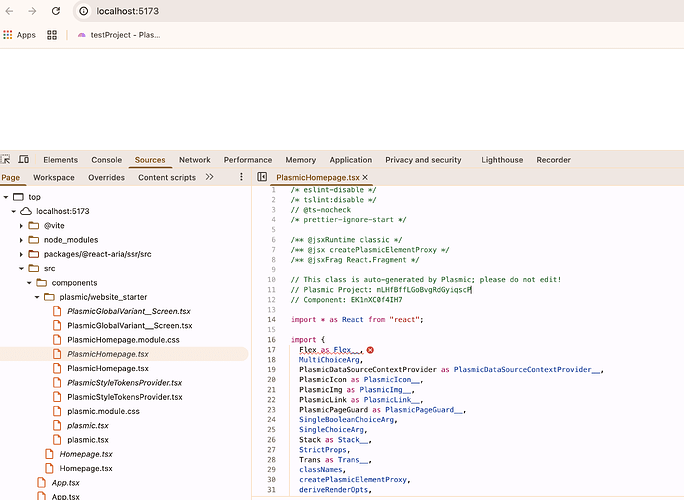The height and width of the screenshot is (500, 684).
Task: Close the PlasmicHomepage.tsx editor tab
Action: [367, 177]
